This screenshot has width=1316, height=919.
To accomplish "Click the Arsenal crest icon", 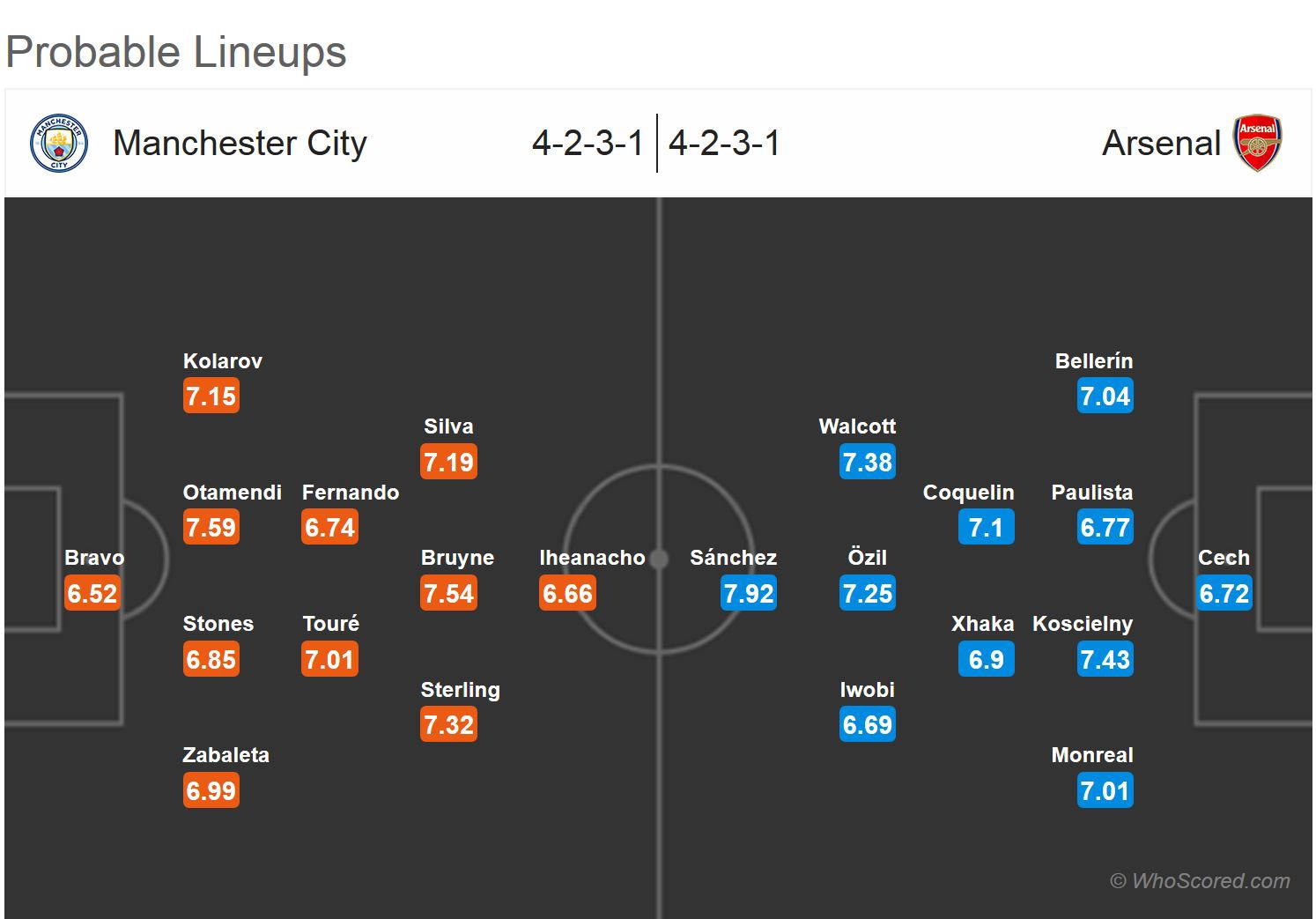I will click(x=1257, y=143).
